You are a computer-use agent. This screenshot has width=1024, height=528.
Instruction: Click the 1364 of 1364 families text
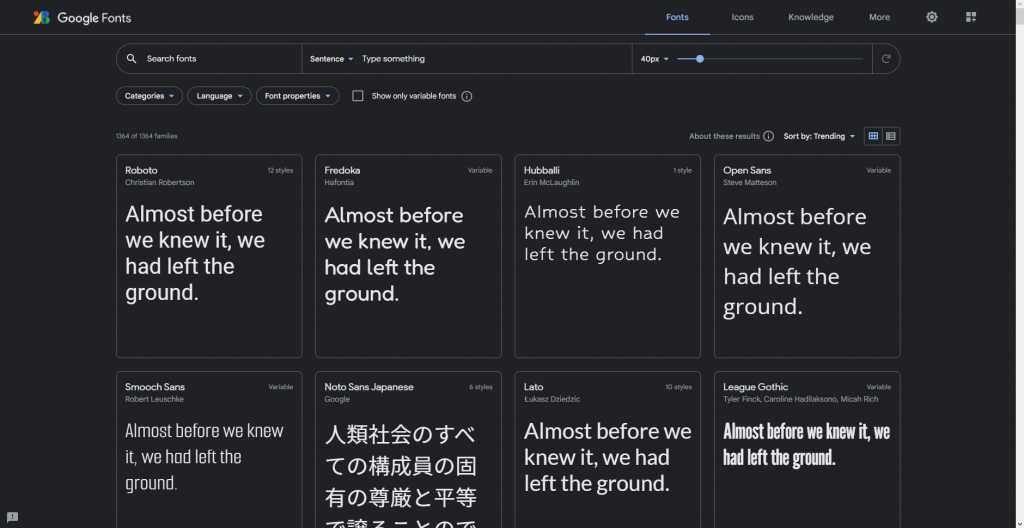(146, 137)
